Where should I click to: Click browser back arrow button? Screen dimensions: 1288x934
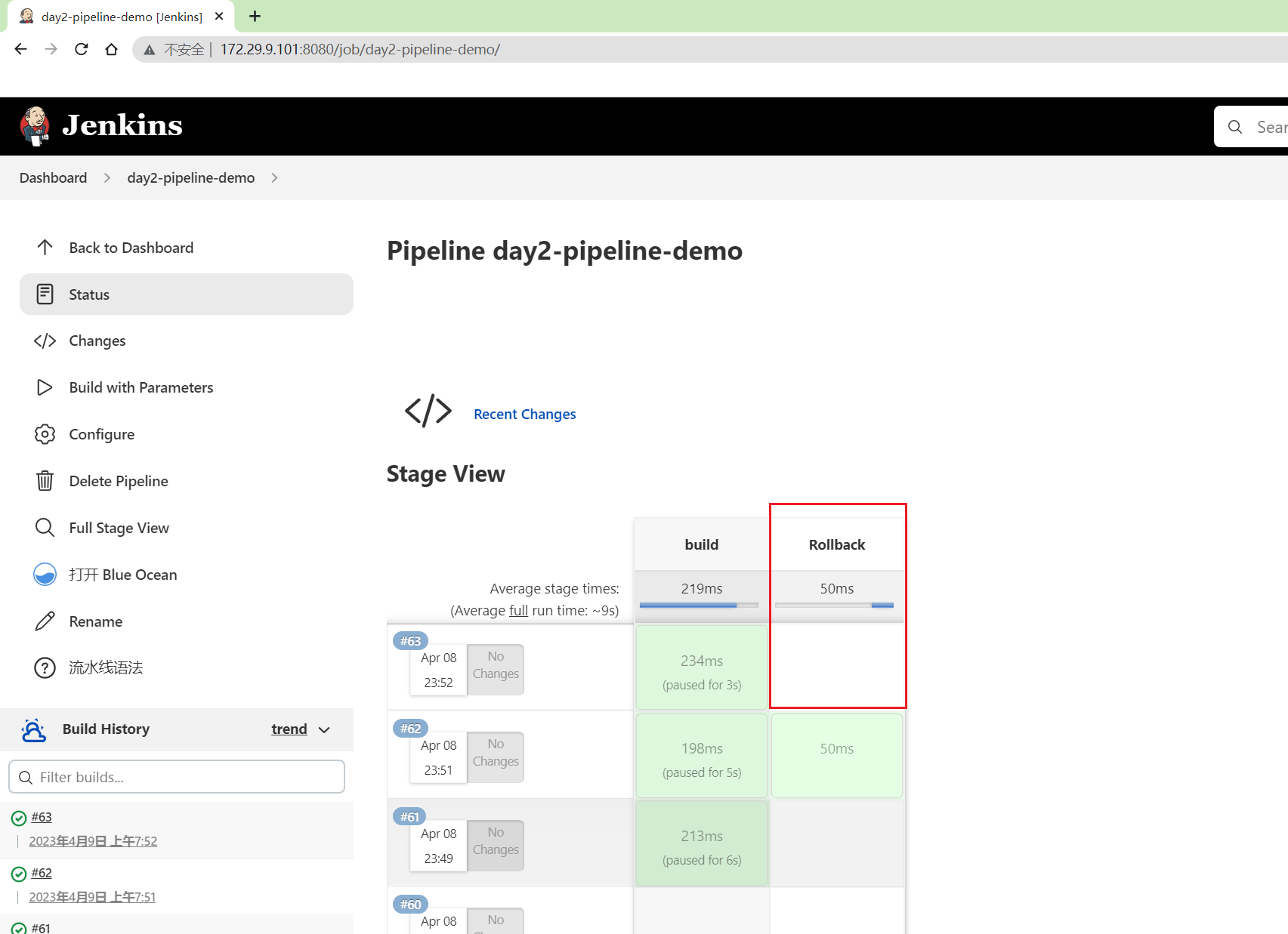(x=20, y=49)
